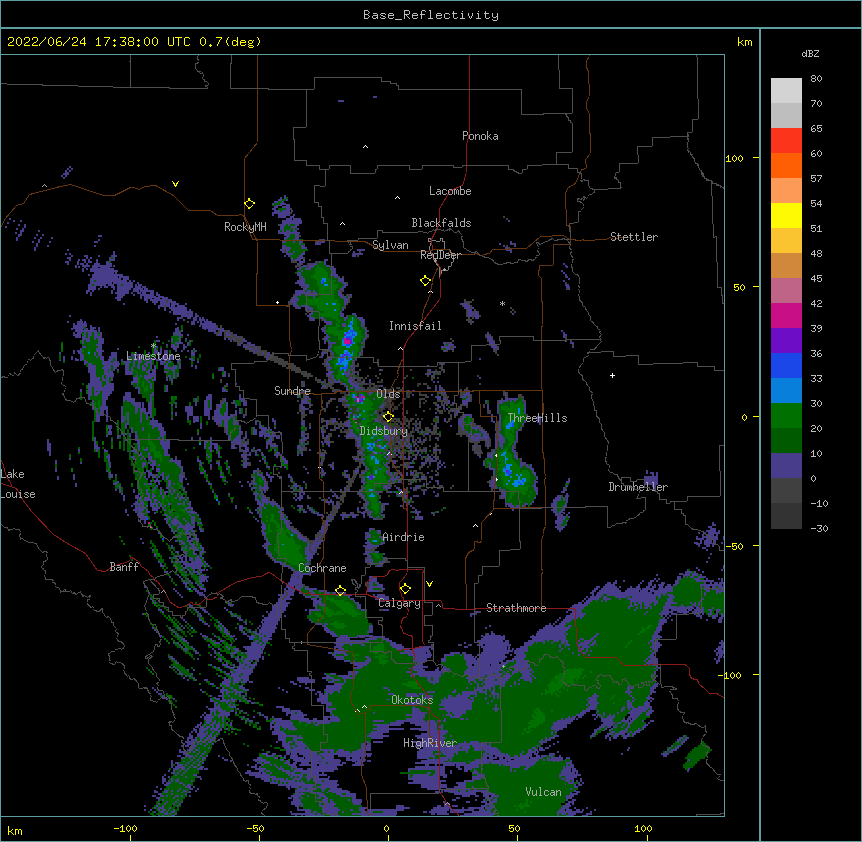Click the Lacombe city label
This screenshot has height=842, width=862.
point(450,191)
